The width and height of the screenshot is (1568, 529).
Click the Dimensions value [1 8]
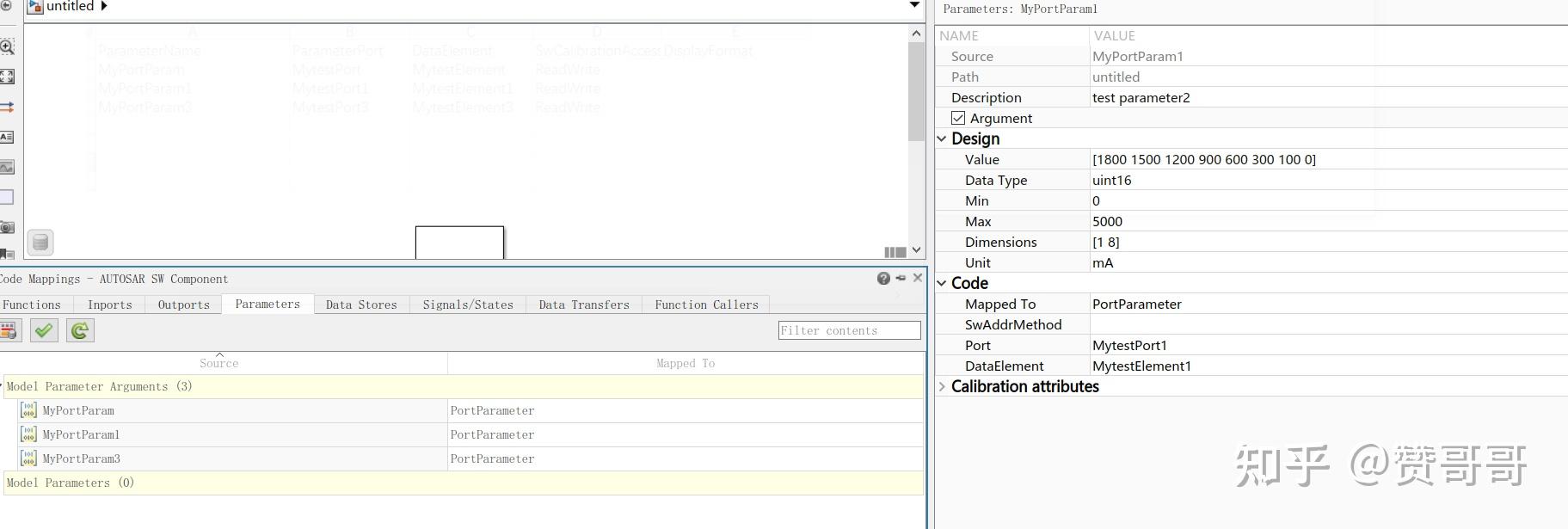point(1105,242)
